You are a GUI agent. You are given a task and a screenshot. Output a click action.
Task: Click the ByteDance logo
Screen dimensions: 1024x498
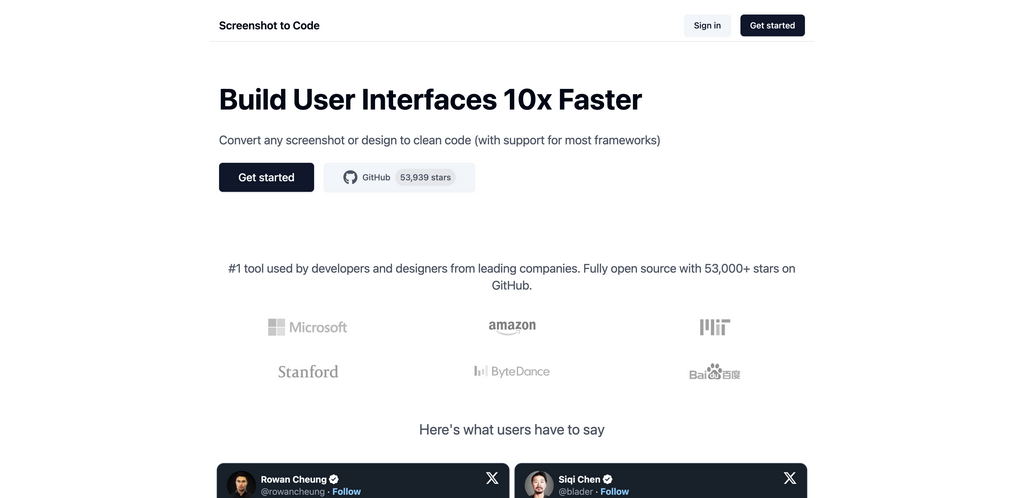point(512,371)
